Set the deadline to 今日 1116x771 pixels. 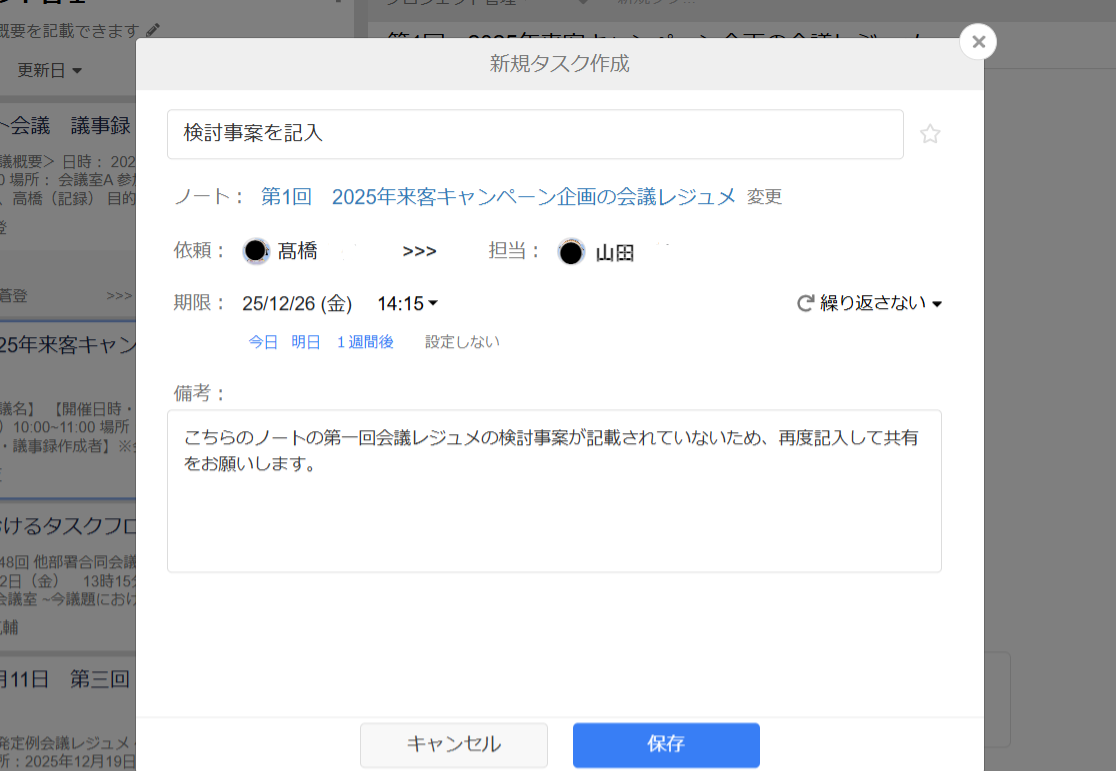pos(262,341)
